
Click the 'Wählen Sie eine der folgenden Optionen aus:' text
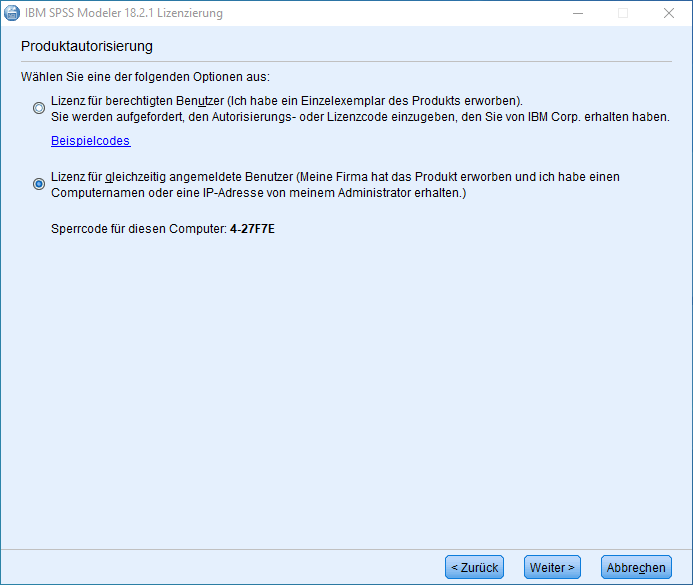click(x=145, y=77)
